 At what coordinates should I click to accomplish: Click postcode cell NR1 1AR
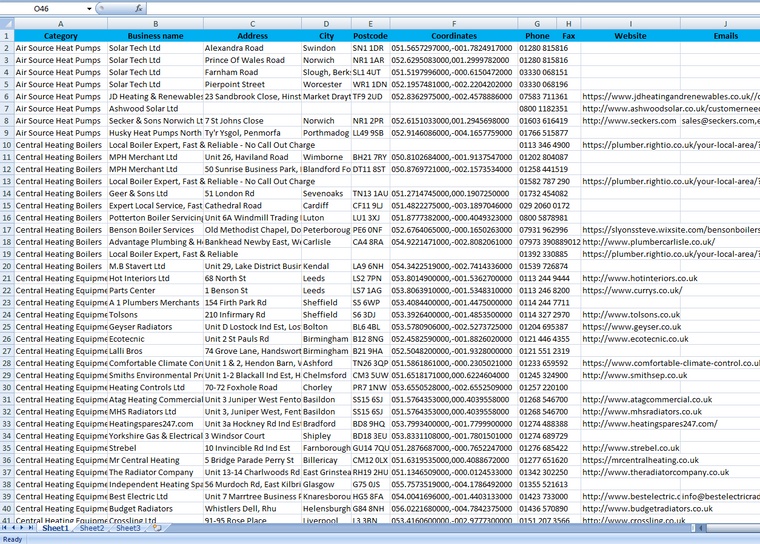pyautogui.click(x=370, y=60)
